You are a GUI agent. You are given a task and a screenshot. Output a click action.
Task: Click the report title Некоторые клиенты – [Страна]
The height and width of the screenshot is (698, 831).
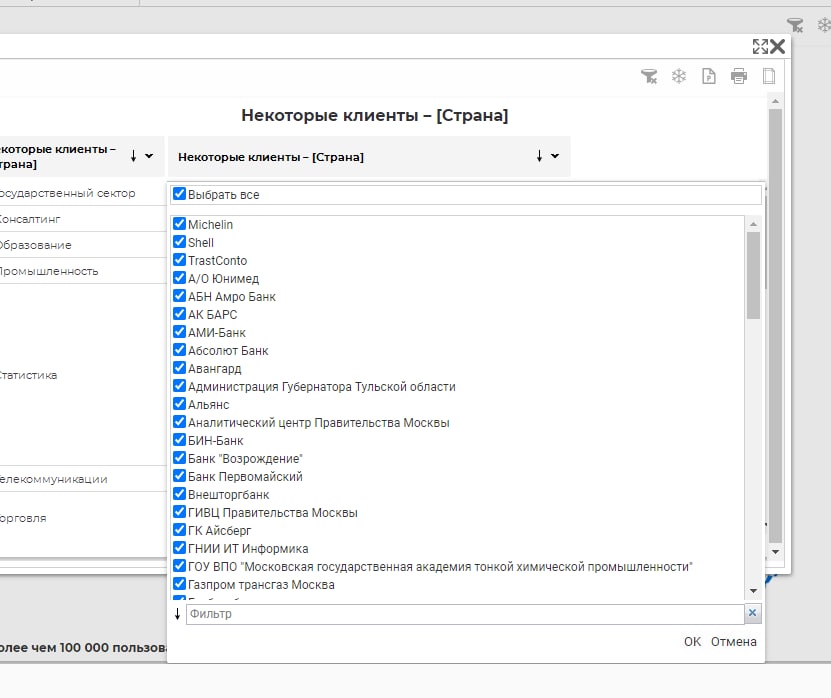pos(375,115)
